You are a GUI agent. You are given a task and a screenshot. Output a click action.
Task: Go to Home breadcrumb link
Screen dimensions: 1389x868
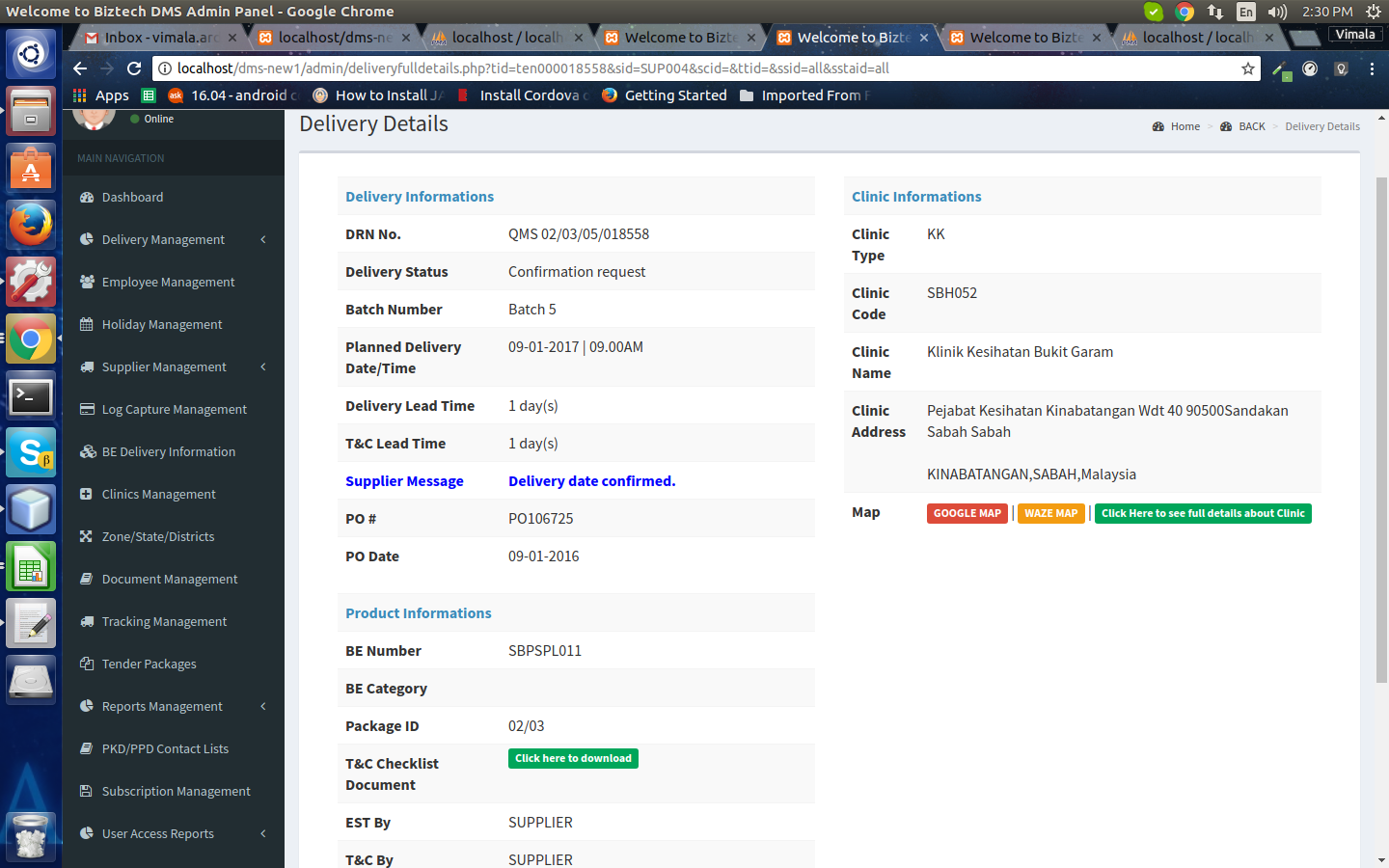coord(1176,126)
